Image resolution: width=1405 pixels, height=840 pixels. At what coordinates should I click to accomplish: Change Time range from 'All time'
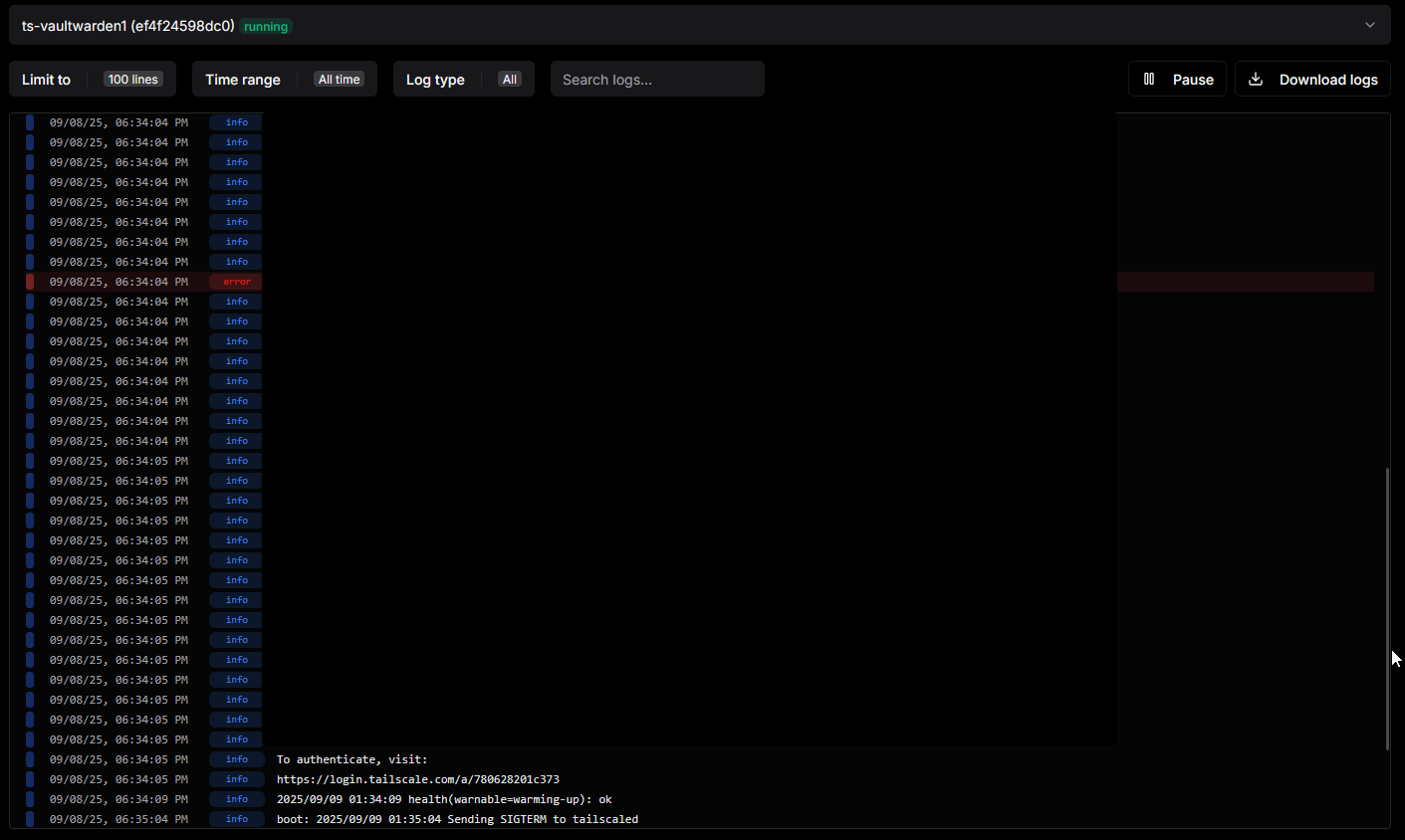pos(339,80)
